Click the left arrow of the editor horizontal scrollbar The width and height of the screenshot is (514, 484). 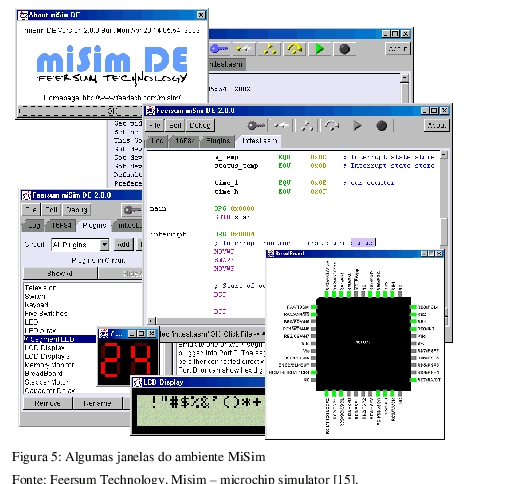click(x=151, y=321)
